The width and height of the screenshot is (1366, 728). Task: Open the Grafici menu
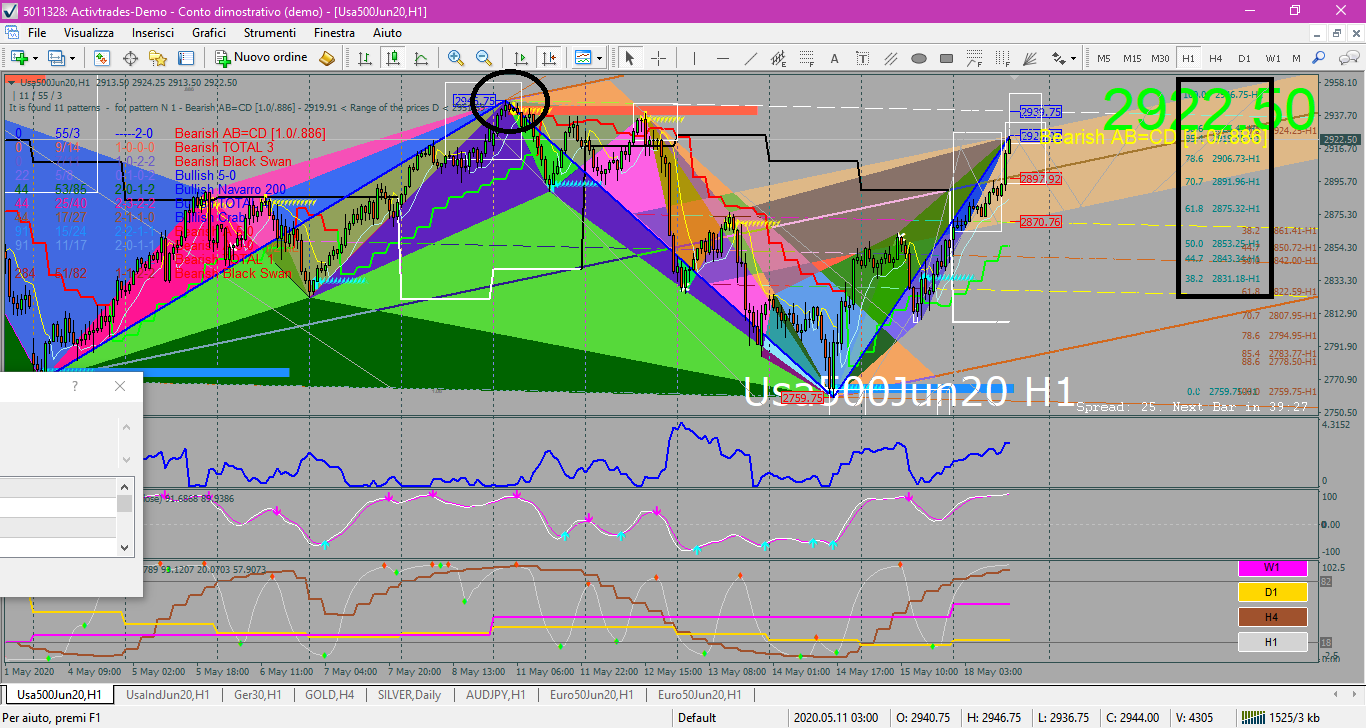pyautogui.click(x=209, y=33)
